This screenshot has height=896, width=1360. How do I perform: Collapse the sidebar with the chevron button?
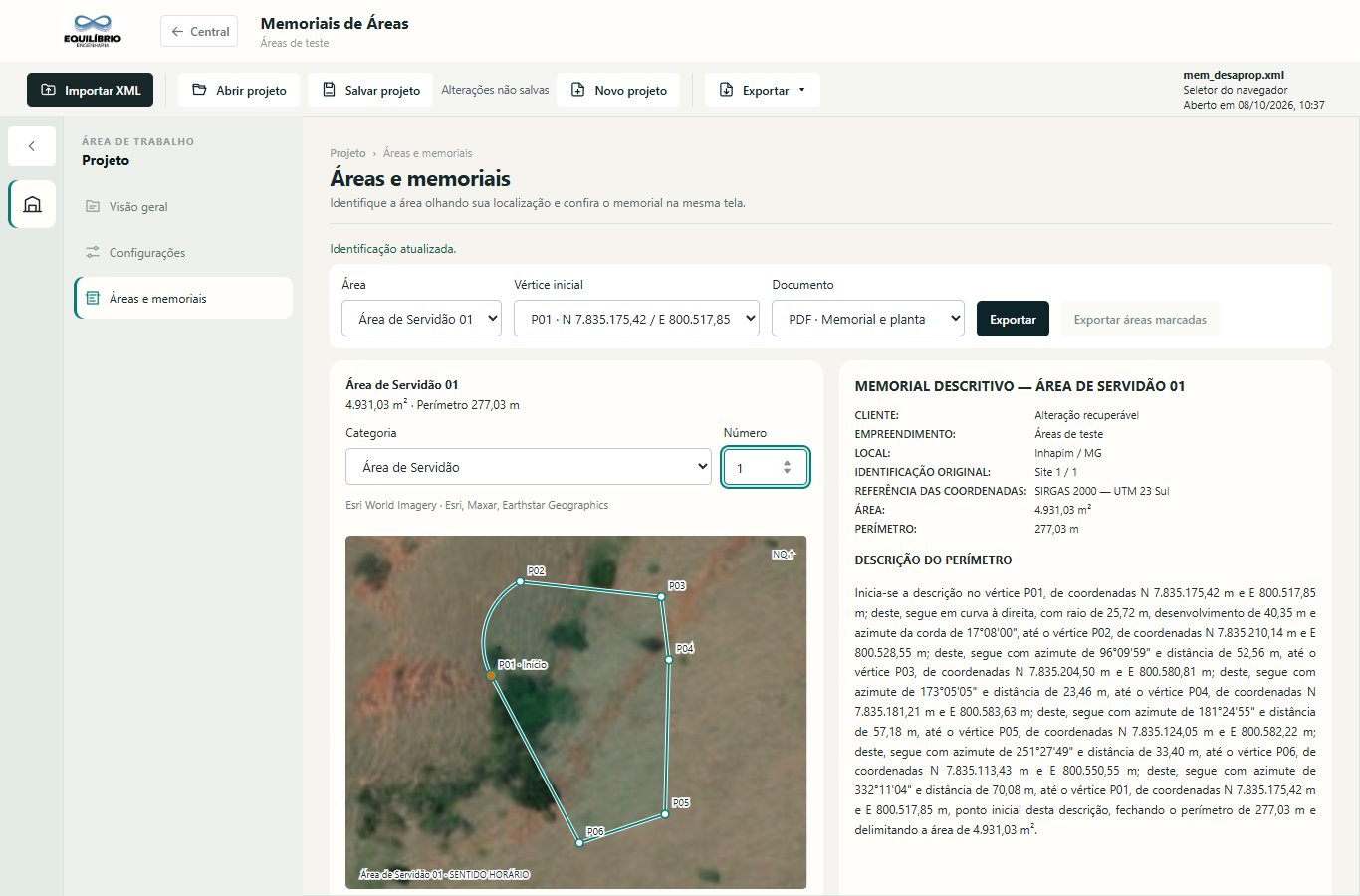[x=32, y=146]
